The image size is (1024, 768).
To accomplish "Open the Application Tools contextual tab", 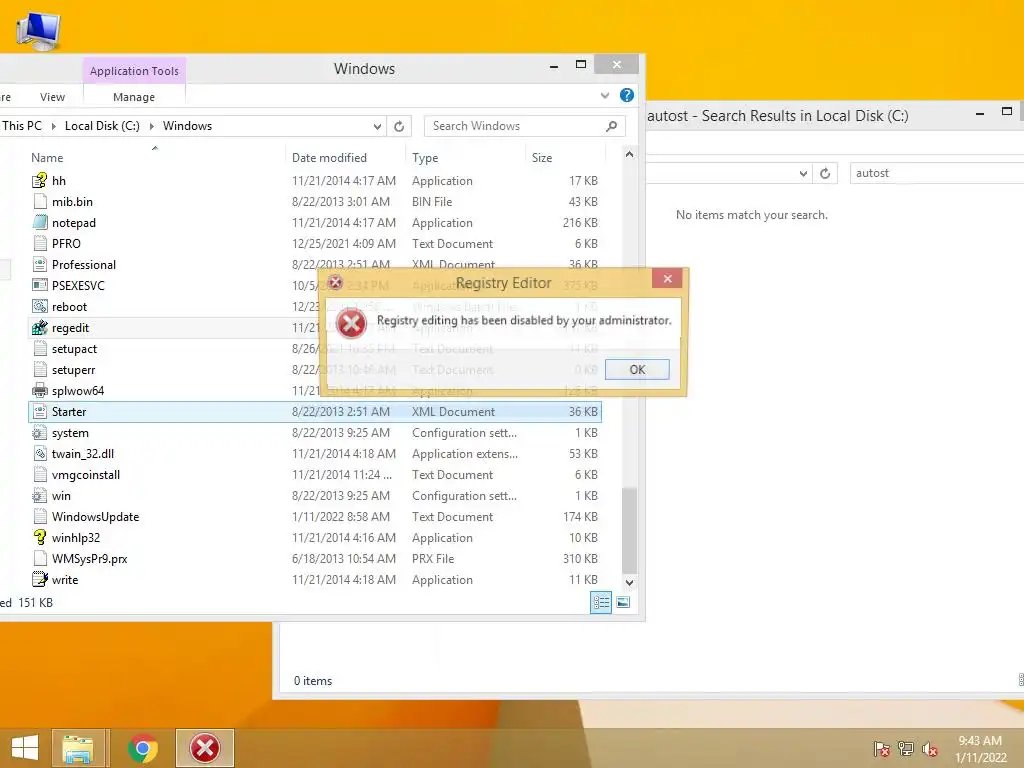I will (134, 71).
